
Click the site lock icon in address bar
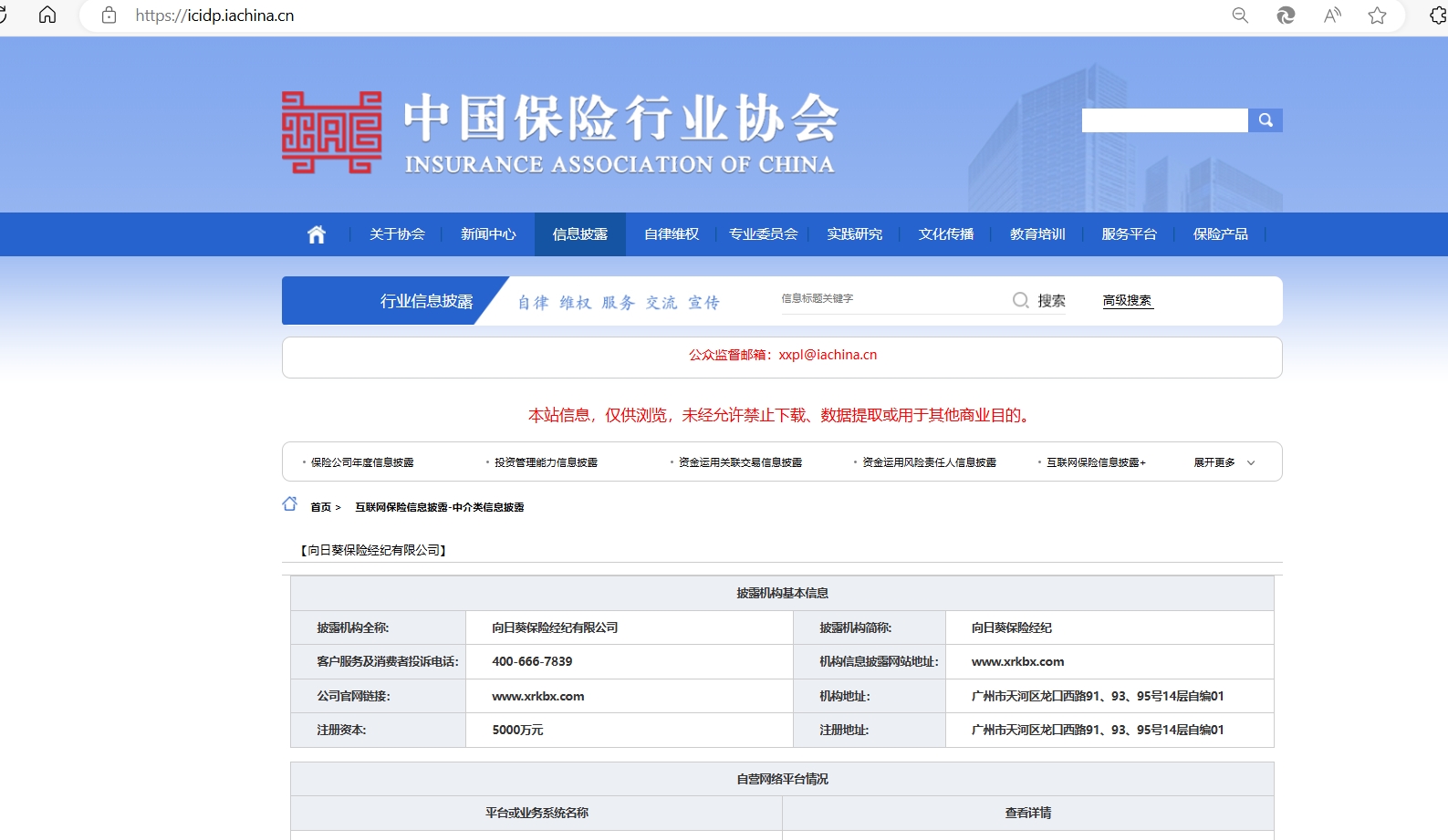click(109, 15)
